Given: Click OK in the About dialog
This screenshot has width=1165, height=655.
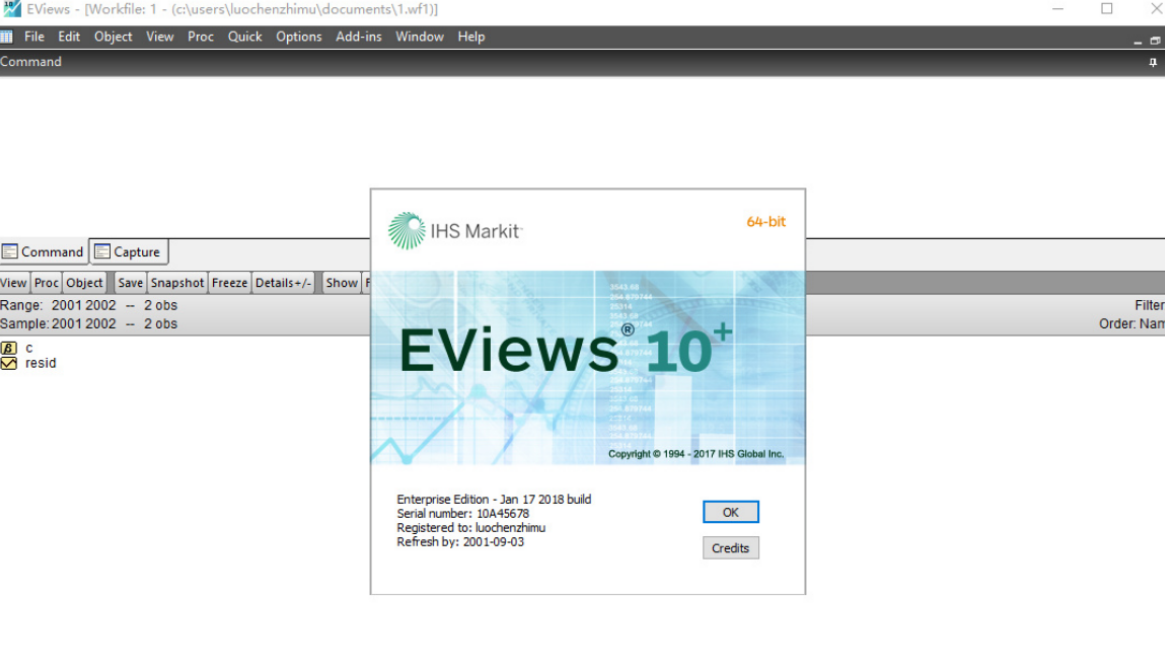Looking at the screenshot, I should 730,512.
